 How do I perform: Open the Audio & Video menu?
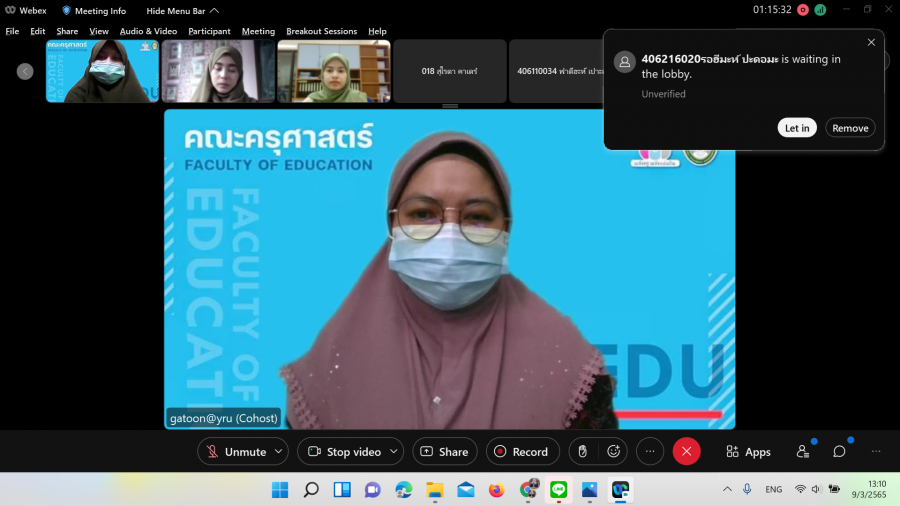[x=148, y=31]
